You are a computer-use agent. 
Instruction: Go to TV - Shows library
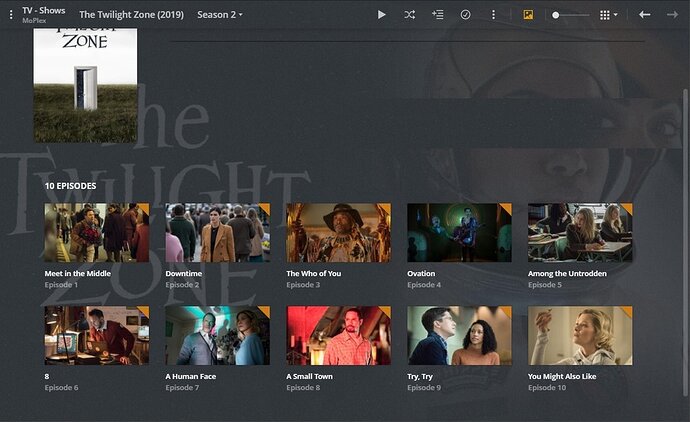point(44,11)
